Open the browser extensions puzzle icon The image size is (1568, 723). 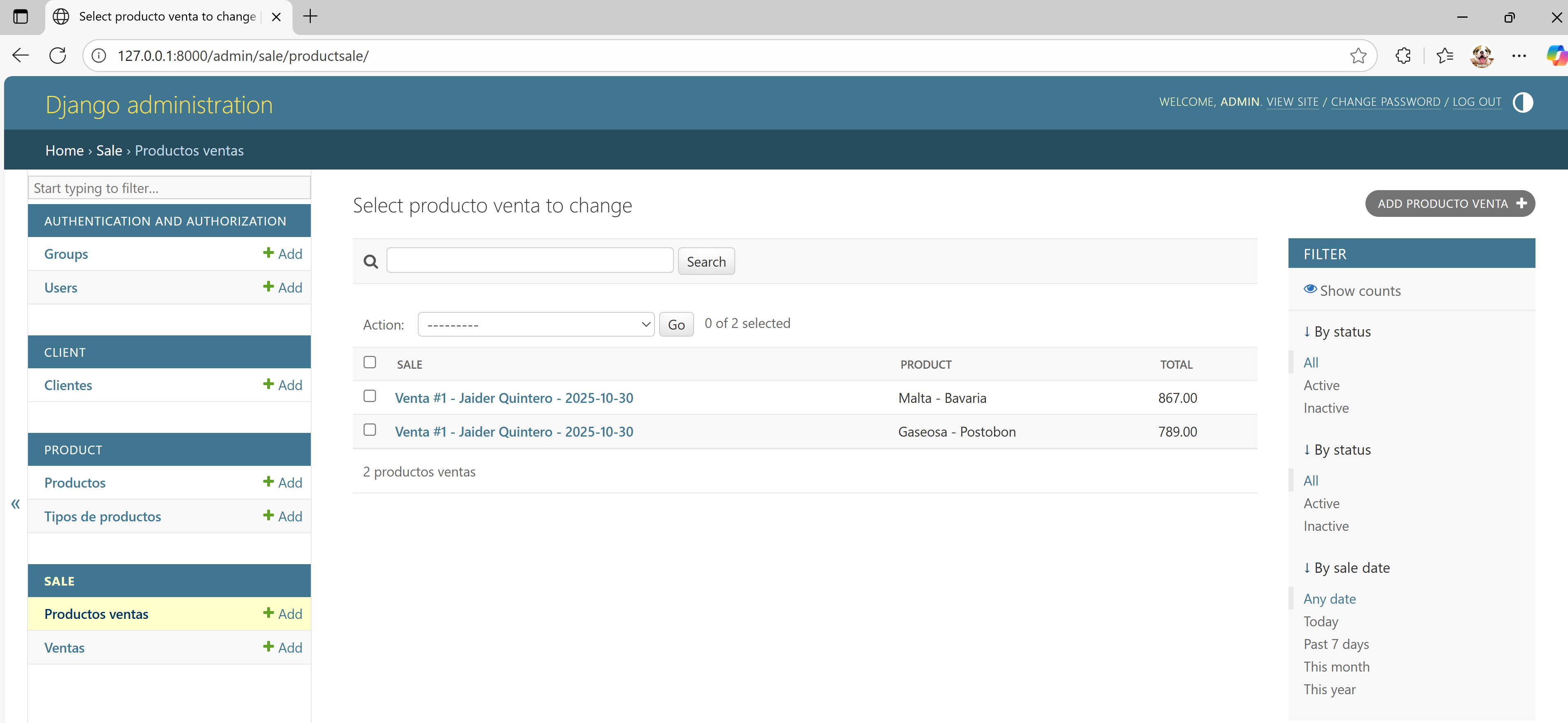click(1403, 56)
